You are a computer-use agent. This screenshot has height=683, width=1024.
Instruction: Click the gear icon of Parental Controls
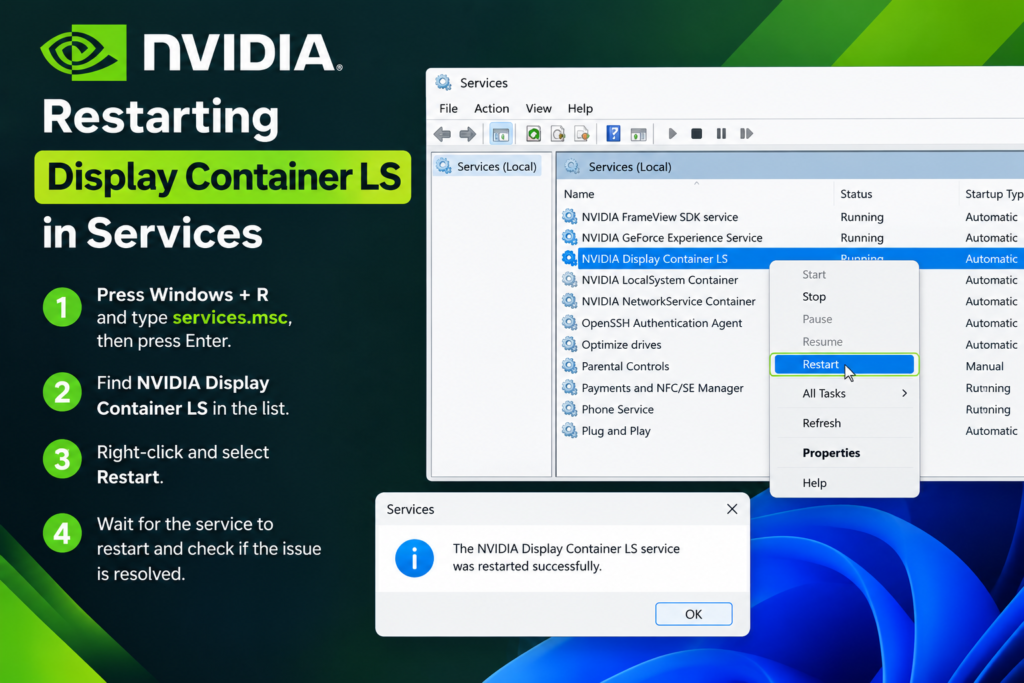pos(569,366)
